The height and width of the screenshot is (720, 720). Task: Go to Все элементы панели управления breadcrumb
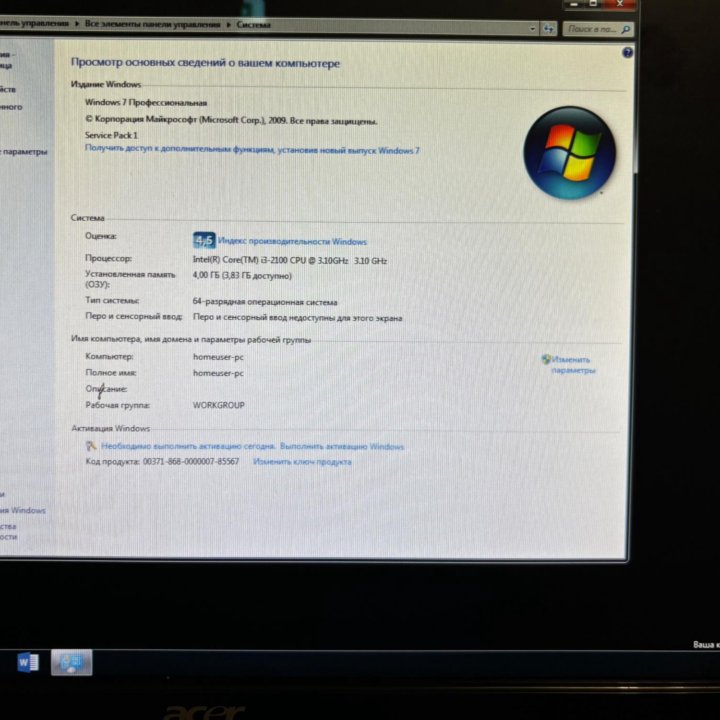[152, 24]
